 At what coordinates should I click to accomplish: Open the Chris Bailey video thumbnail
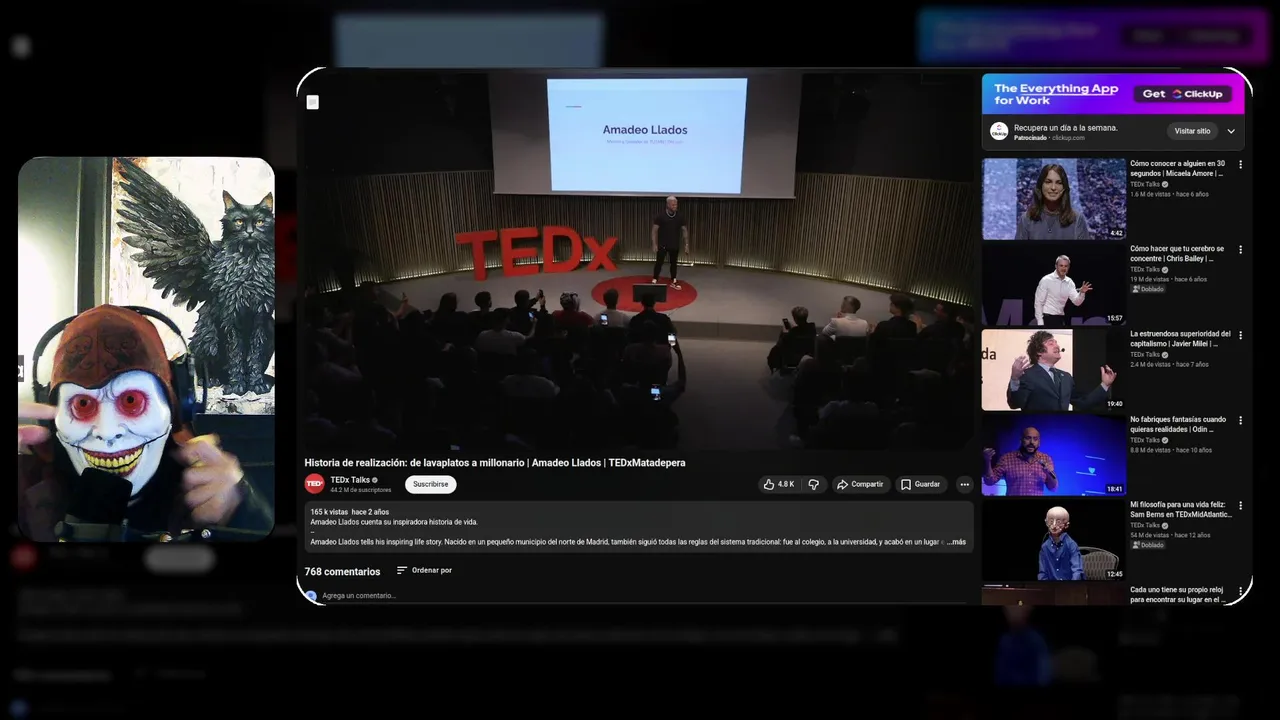[x=1054, y=284]
